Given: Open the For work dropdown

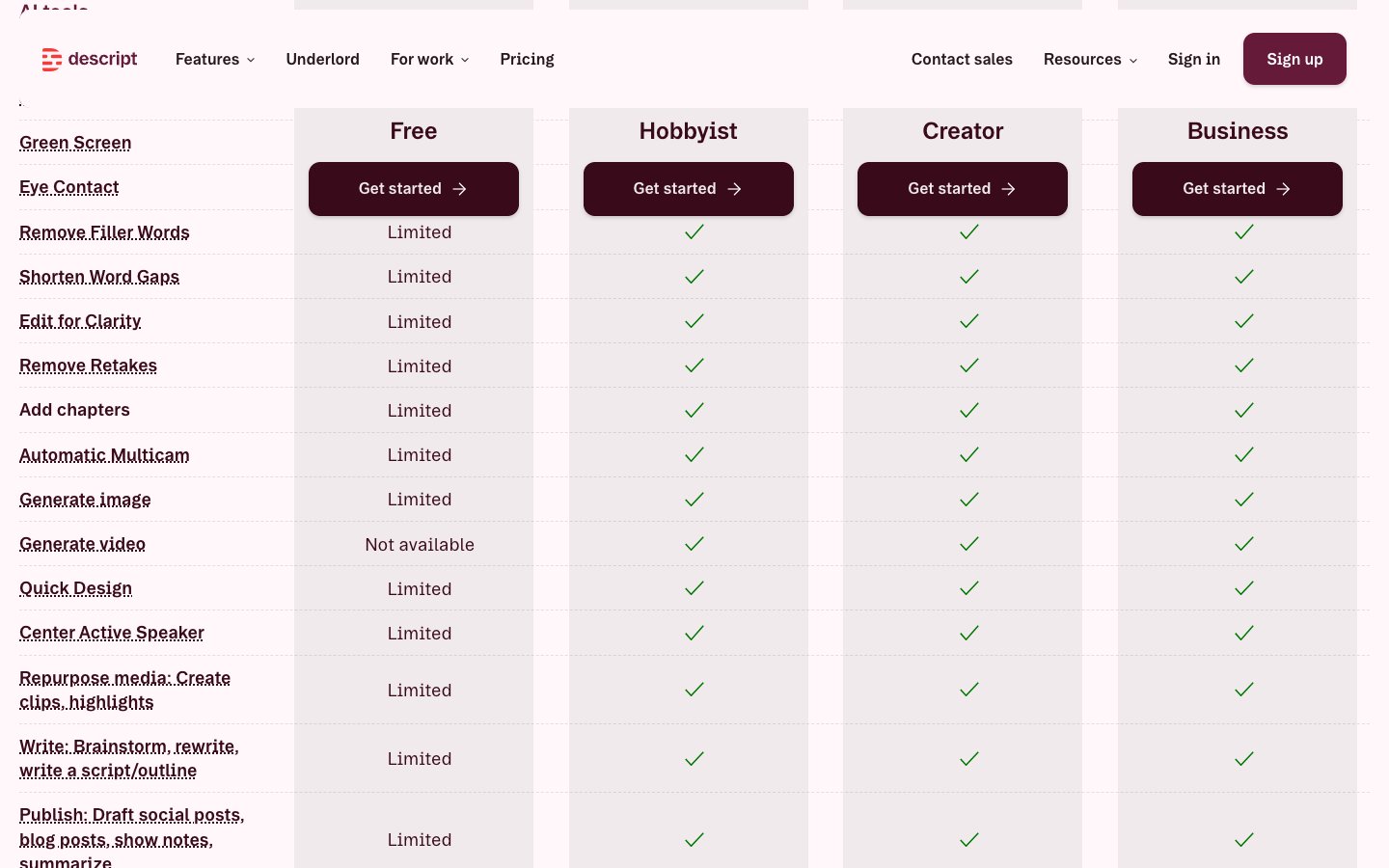Looking at the screenshot, I should [x=429, y=60].
